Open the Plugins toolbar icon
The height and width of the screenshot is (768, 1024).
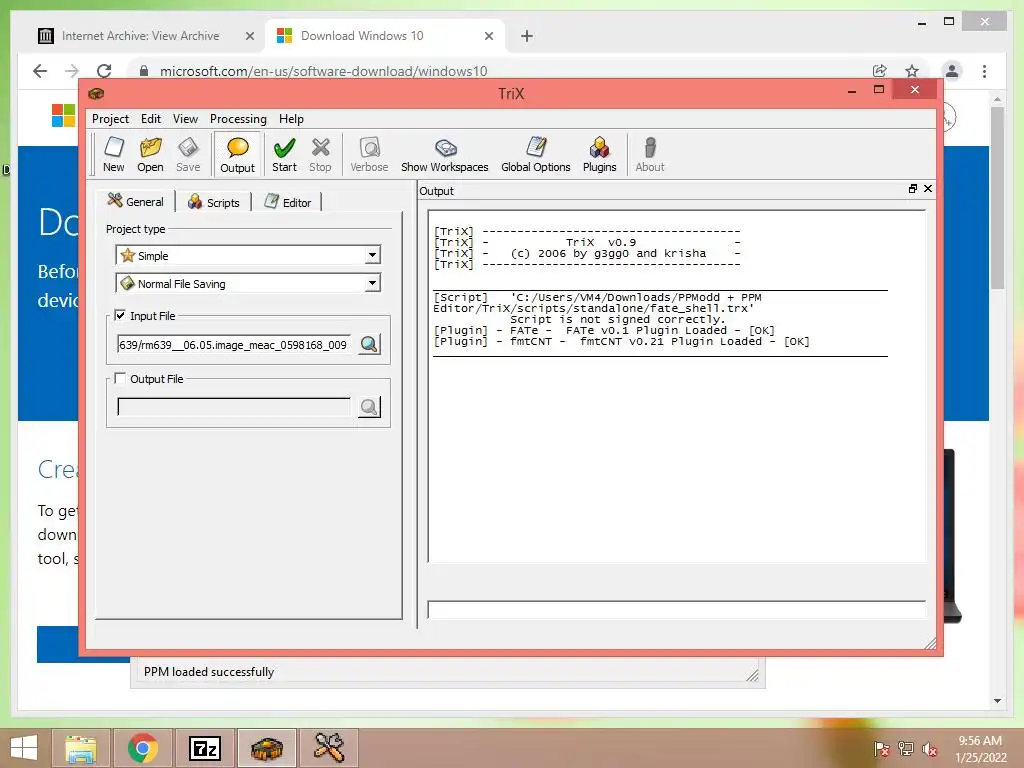pyautogui.click(x=600, y=154)
